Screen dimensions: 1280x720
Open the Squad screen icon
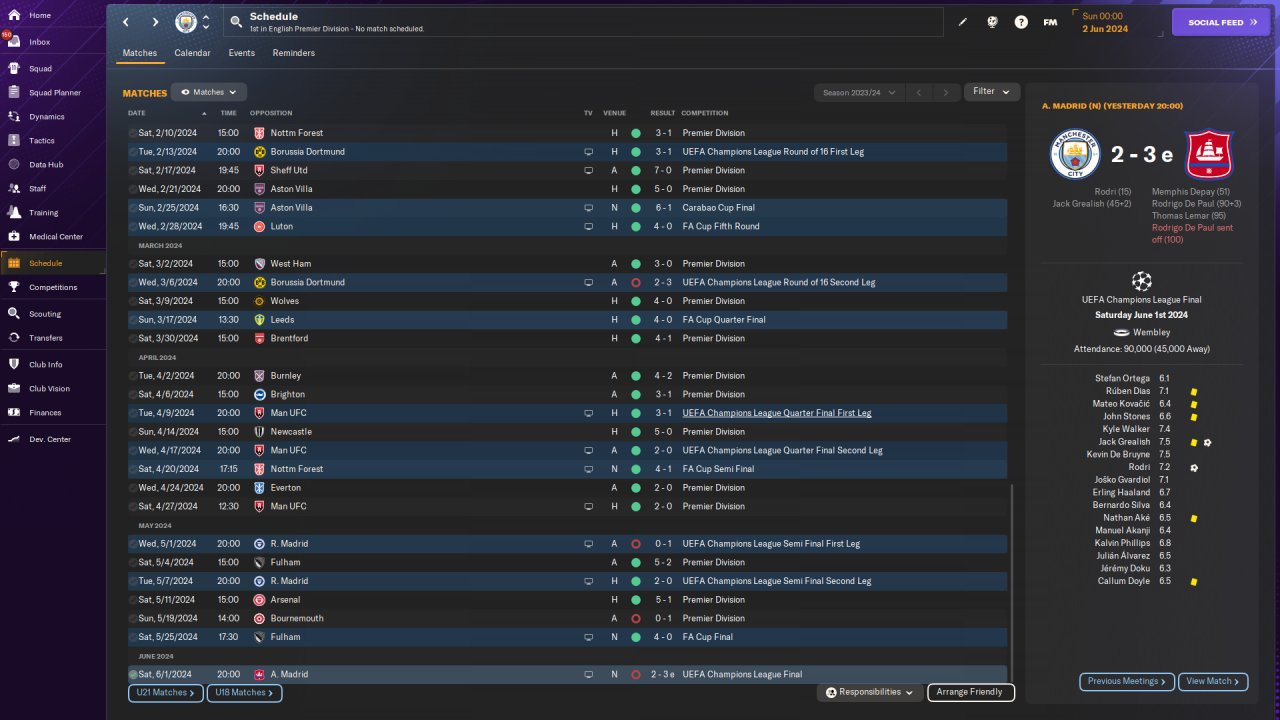(x=14, y=69)
